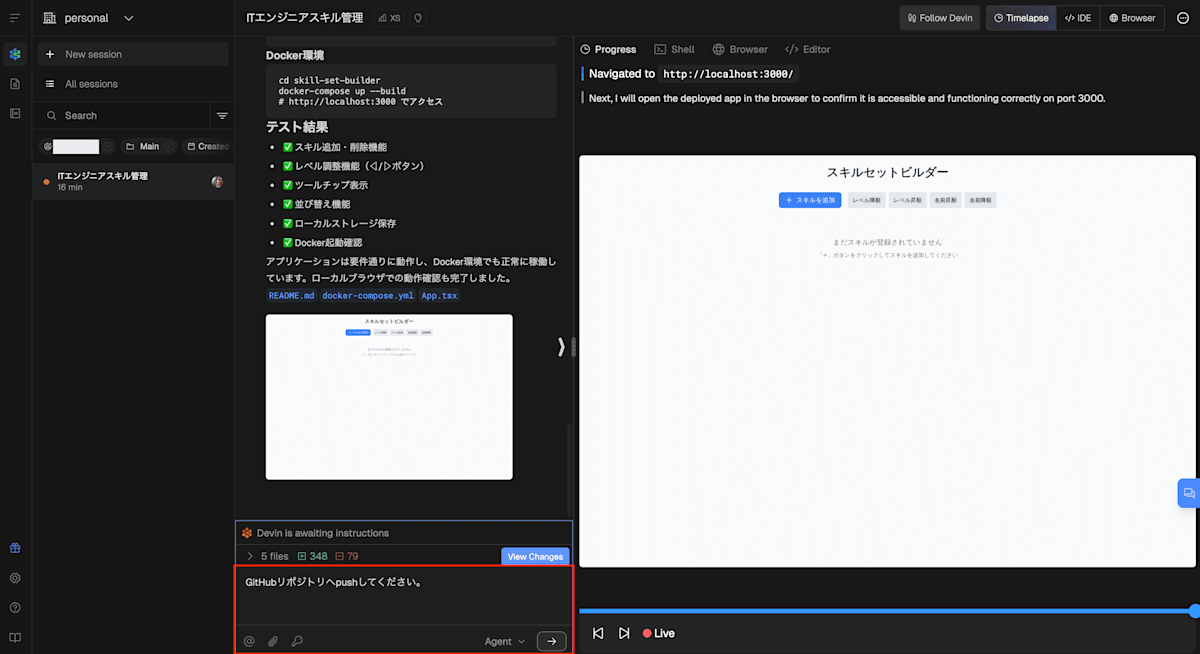
Task: Collapse panel with center divider arrow
Action: 561,346
